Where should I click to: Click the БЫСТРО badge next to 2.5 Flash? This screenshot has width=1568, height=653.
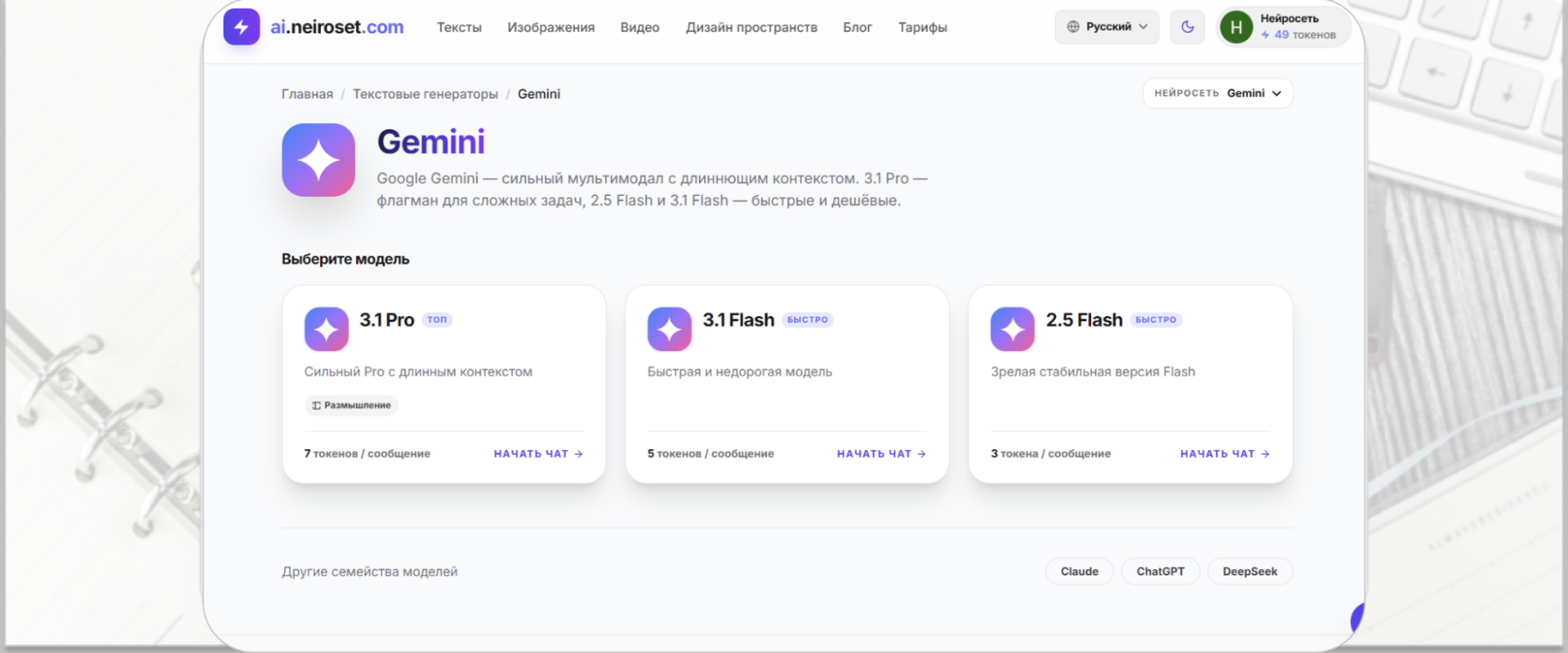pyautogui.click(x=1156, y=320)
